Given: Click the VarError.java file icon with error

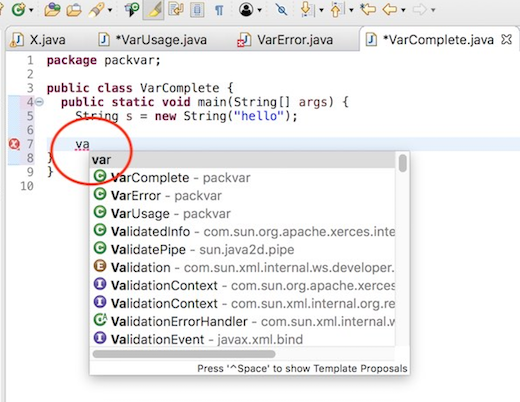Looking at the screenshot, I should pos(244,40).
